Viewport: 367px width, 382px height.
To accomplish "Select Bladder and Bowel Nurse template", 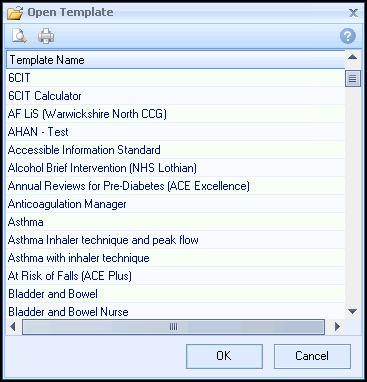I will click(x=176, y=312).
